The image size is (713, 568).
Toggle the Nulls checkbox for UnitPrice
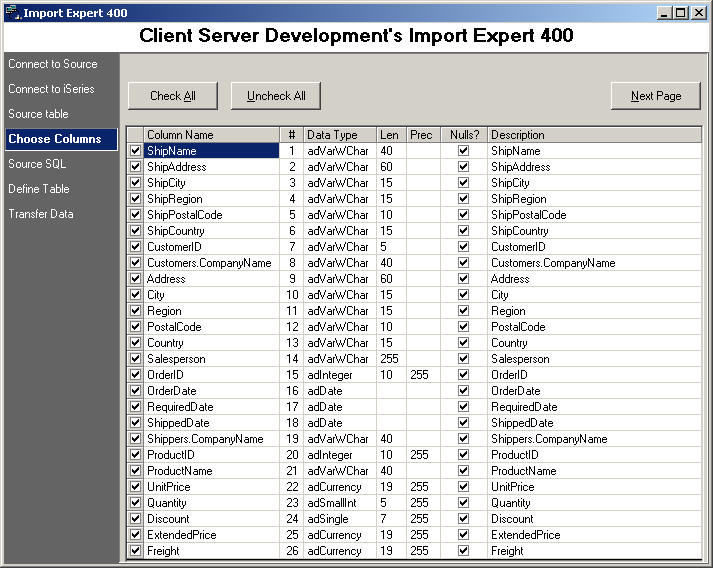pos(463,487)
